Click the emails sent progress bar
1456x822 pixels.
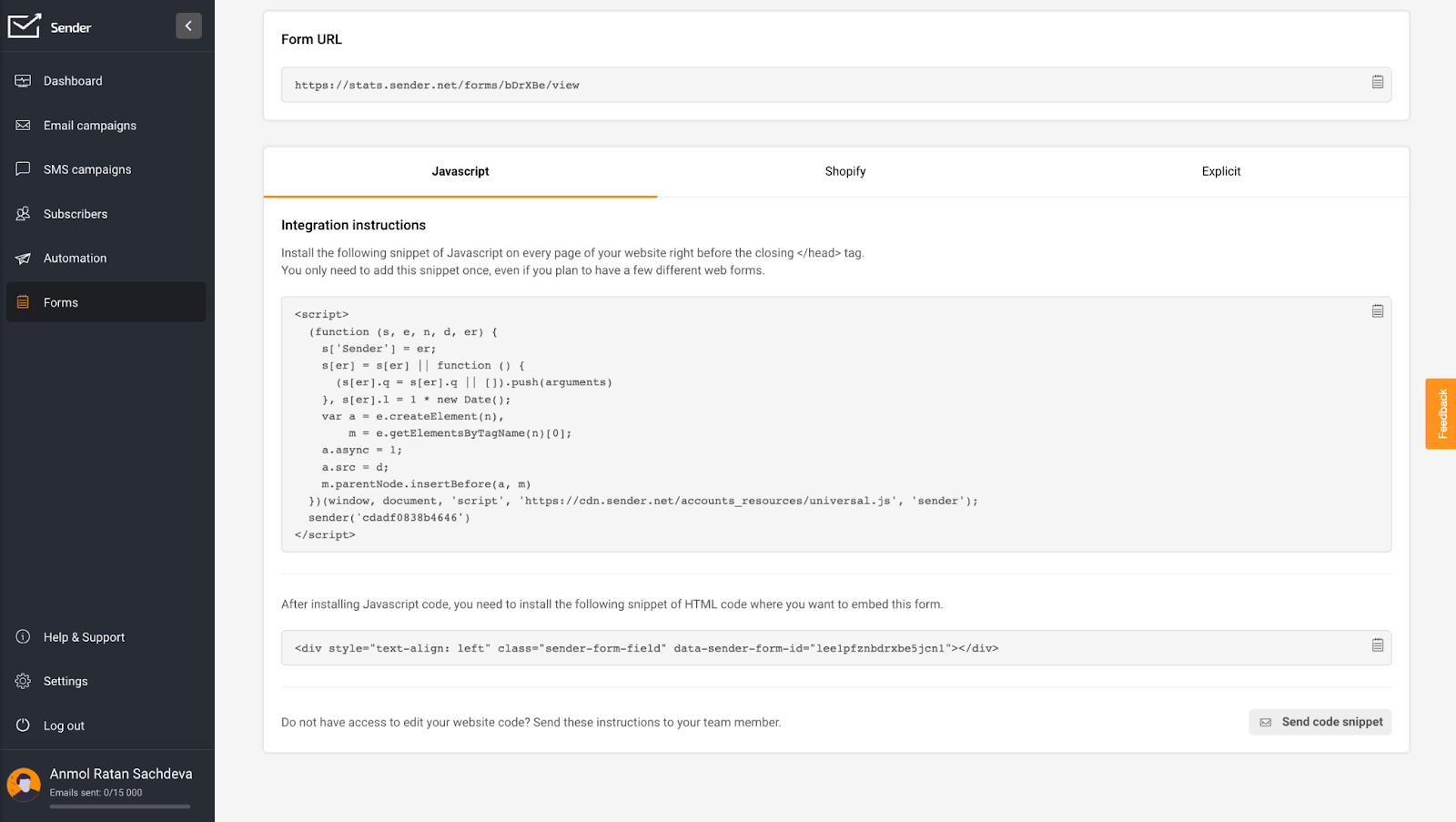[x=120, y=807]
